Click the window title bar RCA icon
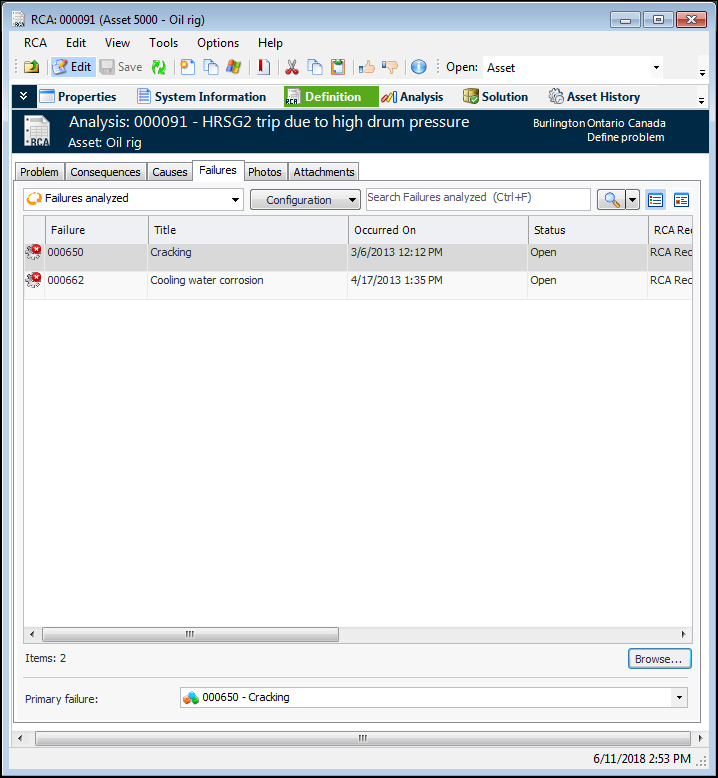718x778 pixels. (x=19, y=19)
